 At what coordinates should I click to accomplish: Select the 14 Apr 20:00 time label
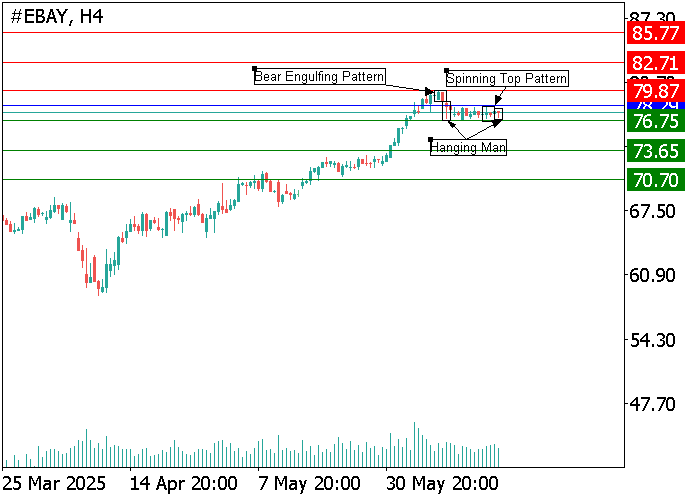(184, 484)
